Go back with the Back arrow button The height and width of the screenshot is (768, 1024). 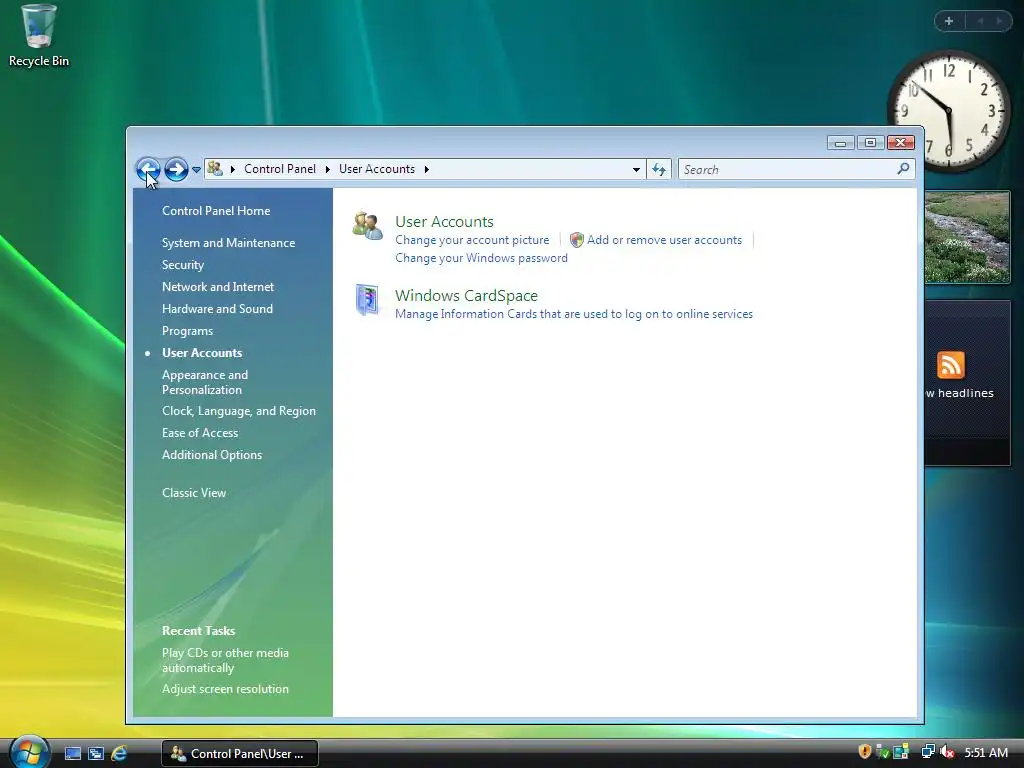click(x=148, y=170)
